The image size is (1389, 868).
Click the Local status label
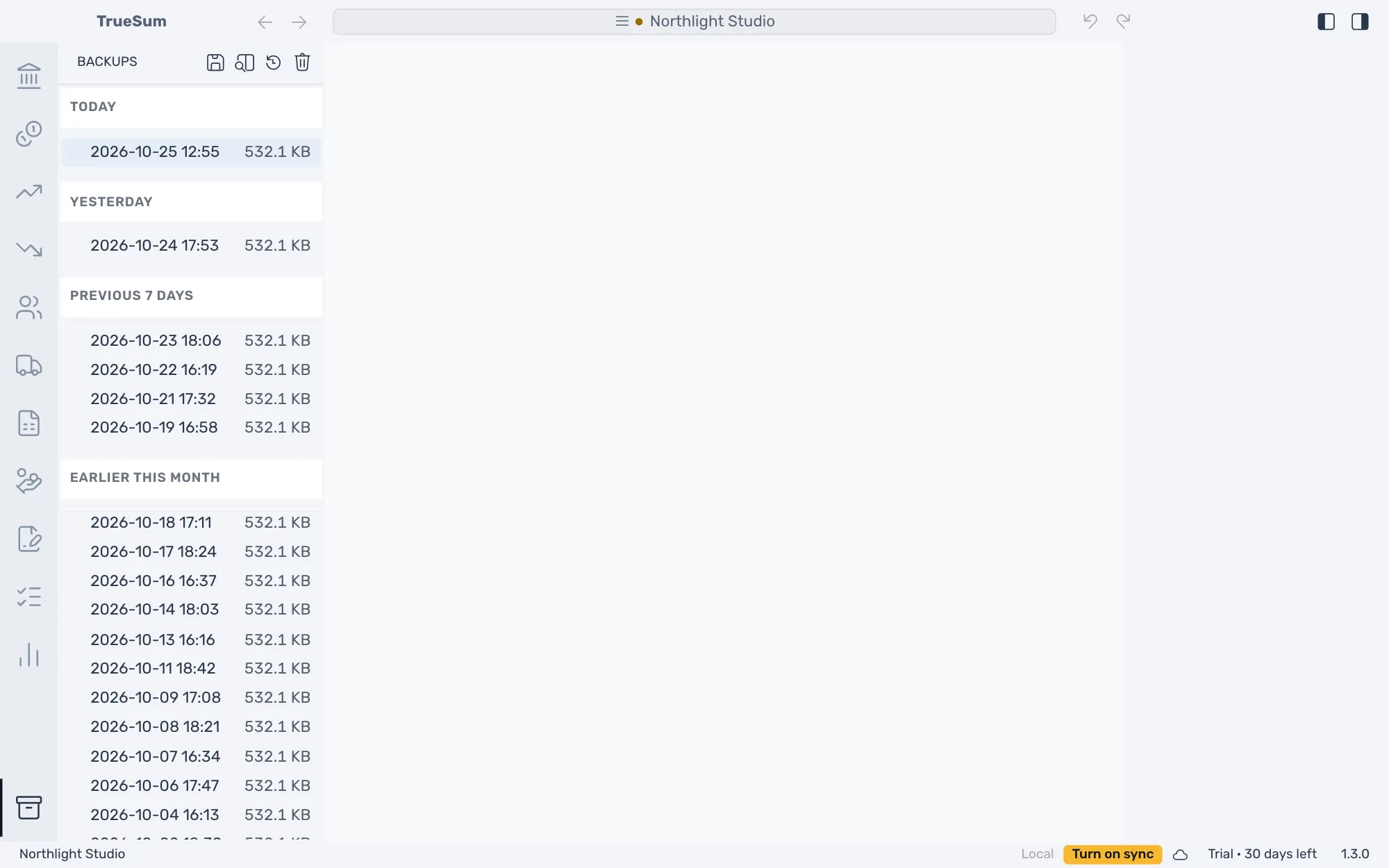click(x=1037, y=854)
